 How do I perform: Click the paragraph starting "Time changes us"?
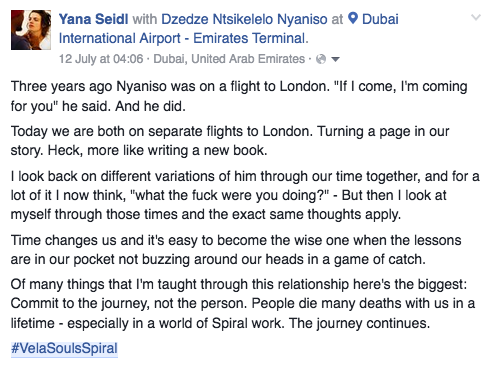236,249
